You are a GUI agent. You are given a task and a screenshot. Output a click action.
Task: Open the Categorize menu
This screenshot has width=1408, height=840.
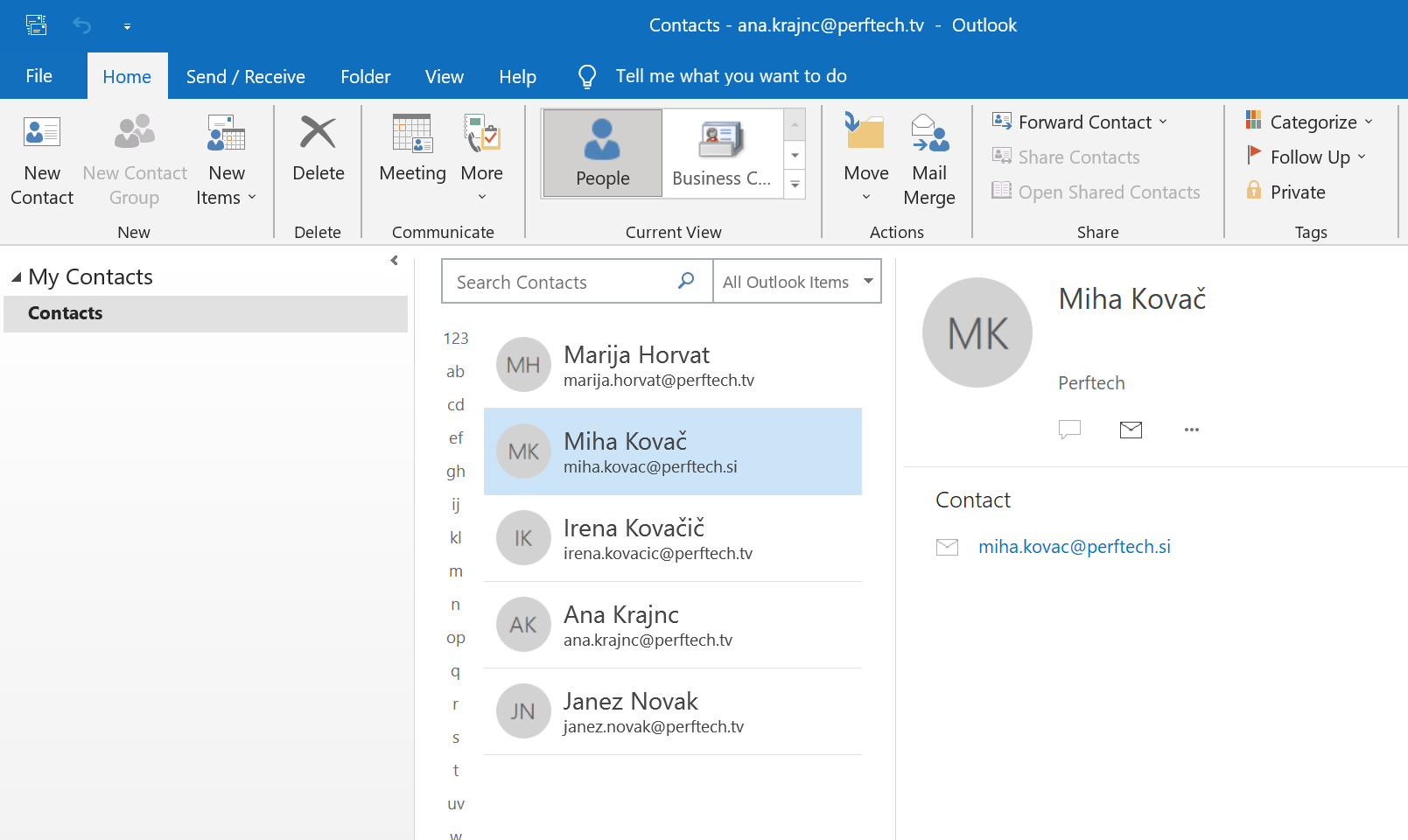click(1310, 122)
